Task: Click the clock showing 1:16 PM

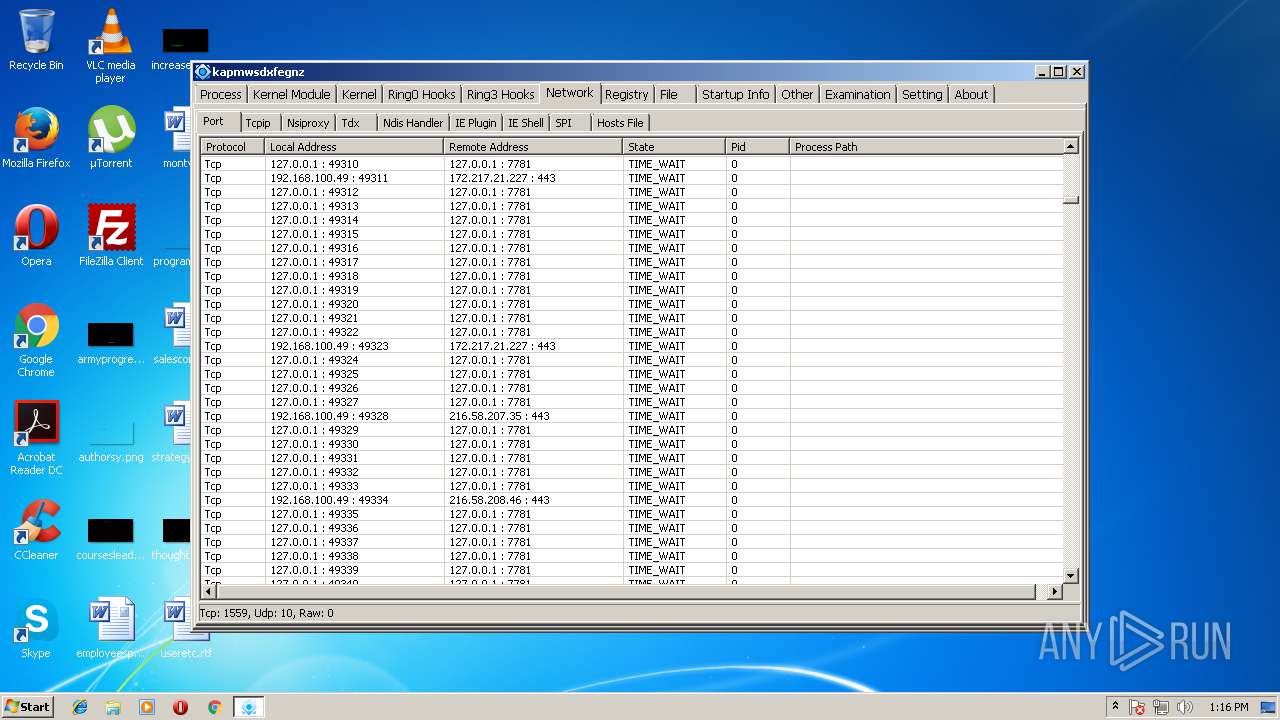Action: click(1228, 707)
